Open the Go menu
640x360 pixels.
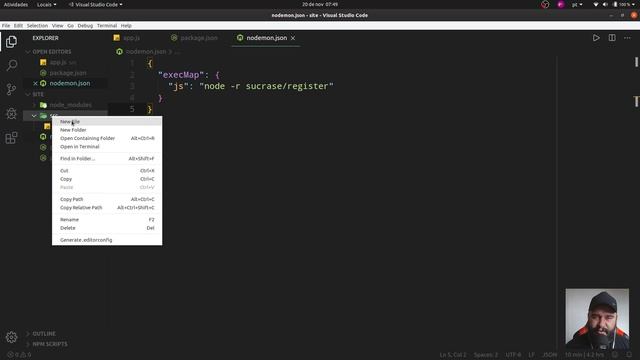pos(71,26)
